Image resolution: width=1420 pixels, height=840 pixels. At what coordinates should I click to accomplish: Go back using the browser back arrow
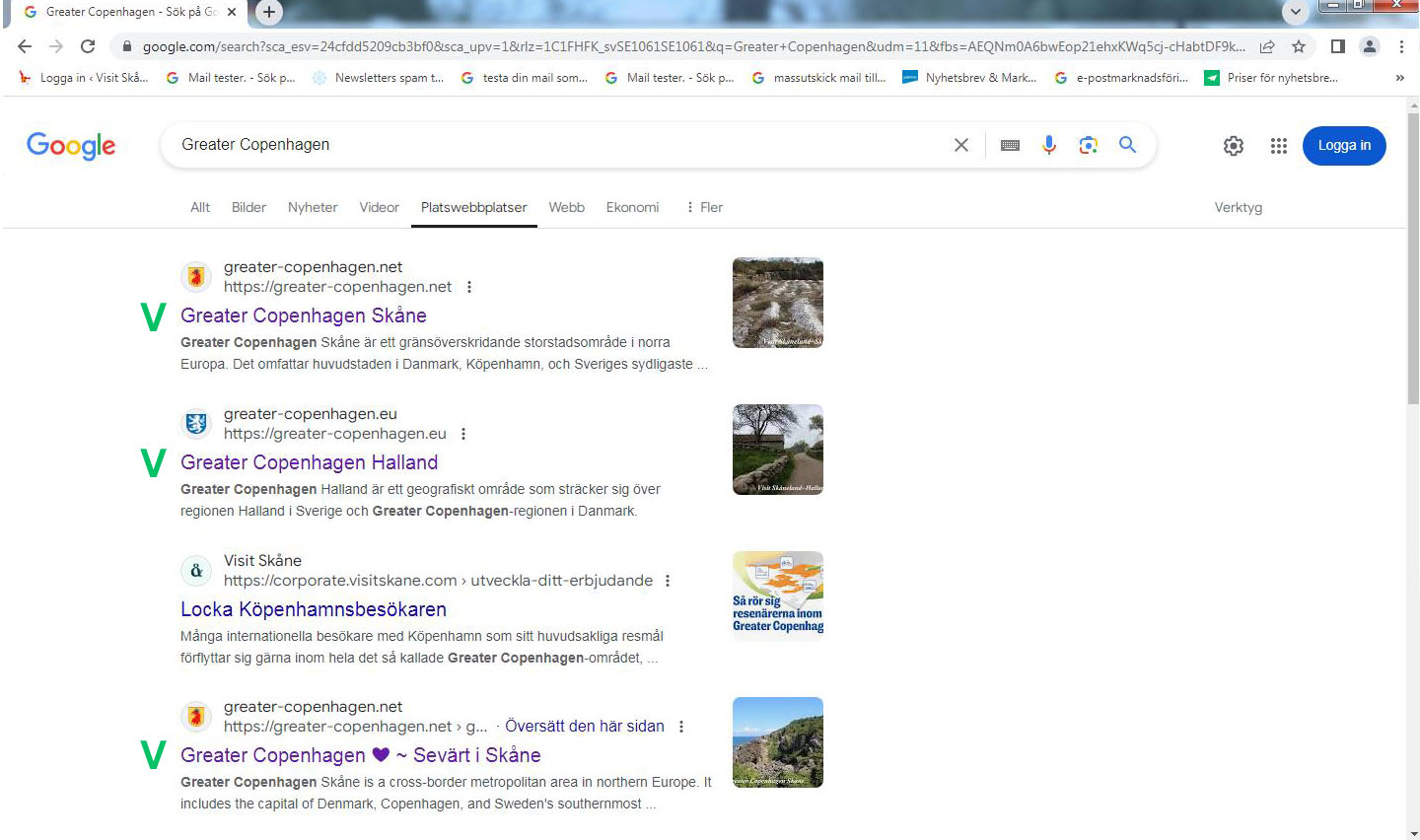pyautogui.click(x=25, y=46)
